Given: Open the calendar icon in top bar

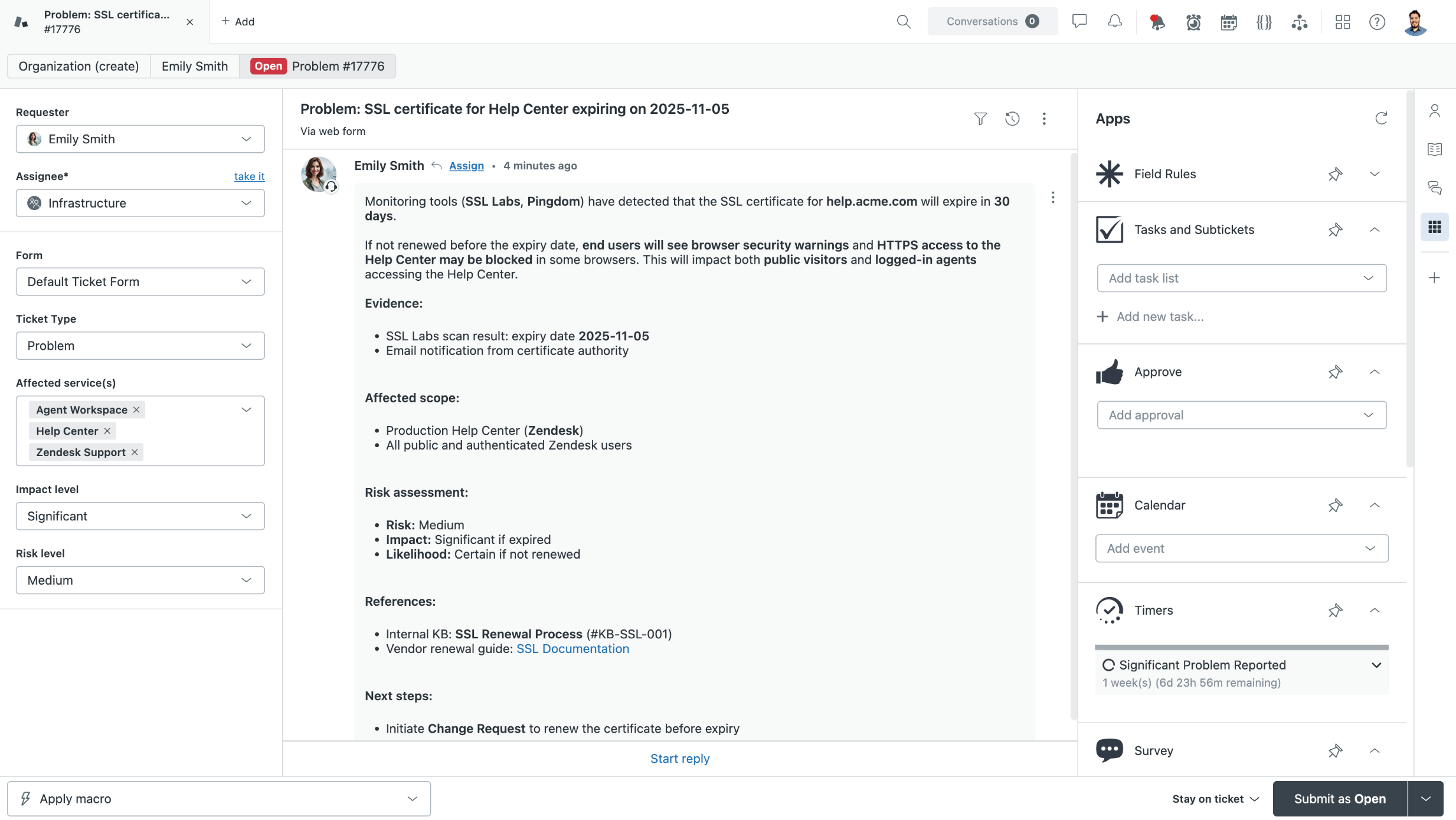Looking at the screenshot, I should tap(1228, 22).
